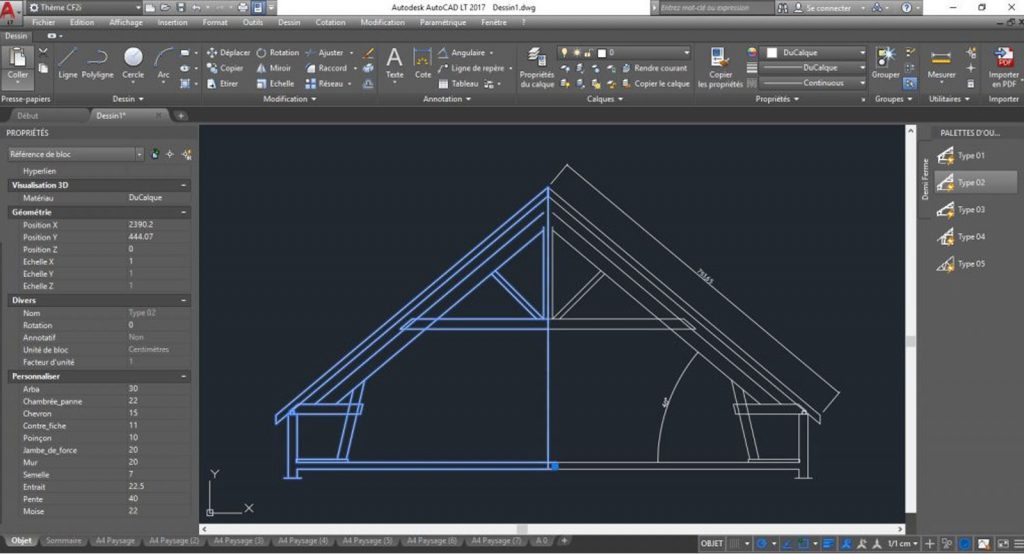Open the Texte annotation tool
This screenshot has height=554, width=1024.
tap(395, 61)
